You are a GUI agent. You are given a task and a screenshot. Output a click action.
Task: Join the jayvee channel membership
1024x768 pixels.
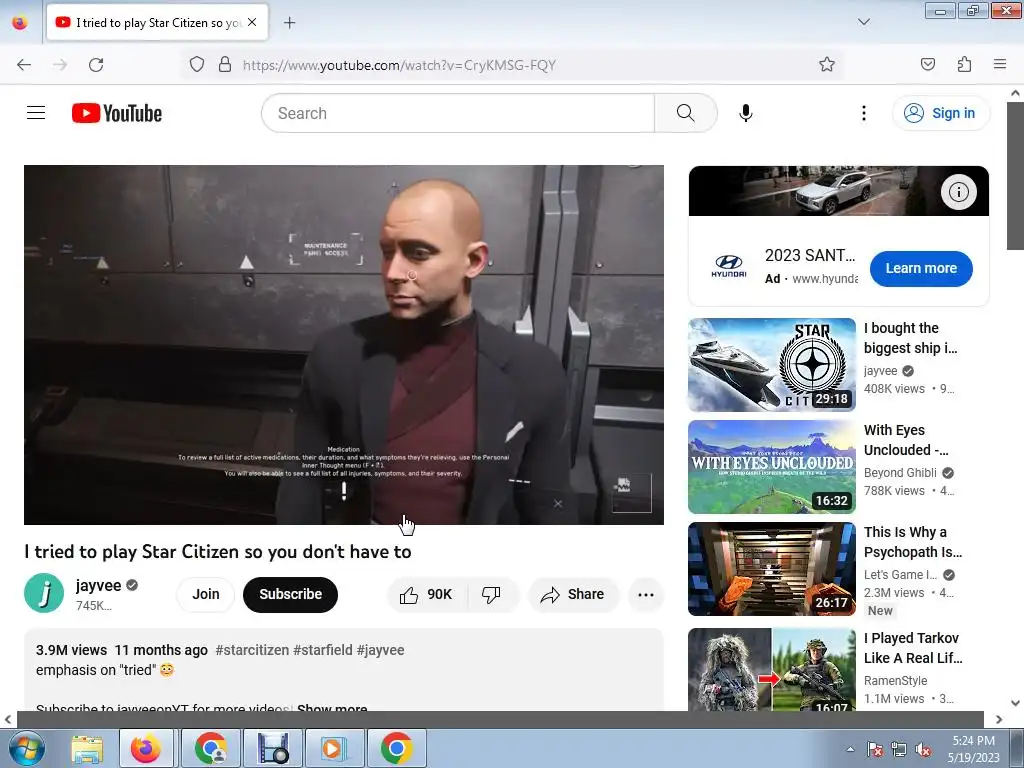[x=205, y=594]
